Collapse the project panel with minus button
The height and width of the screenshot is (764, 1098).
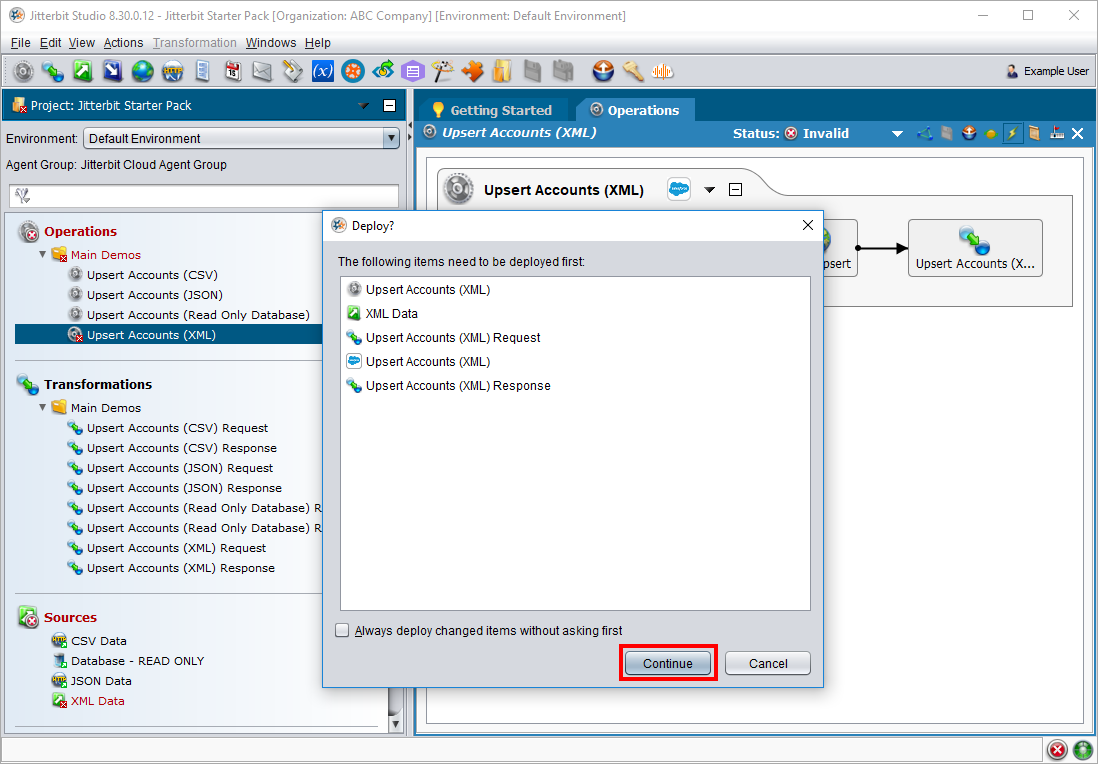(x=390, y=106)
